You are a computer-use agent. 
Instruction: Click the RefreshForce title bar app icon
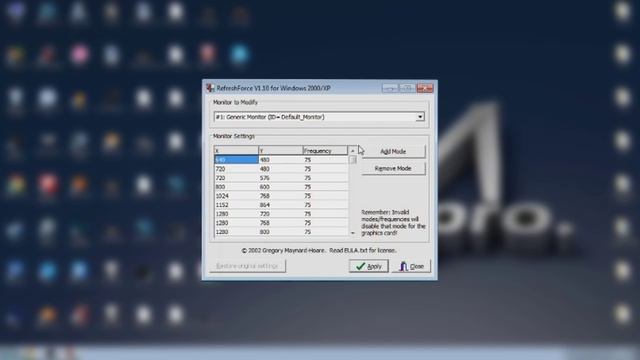pyautogui.click(x=210, y=88)
